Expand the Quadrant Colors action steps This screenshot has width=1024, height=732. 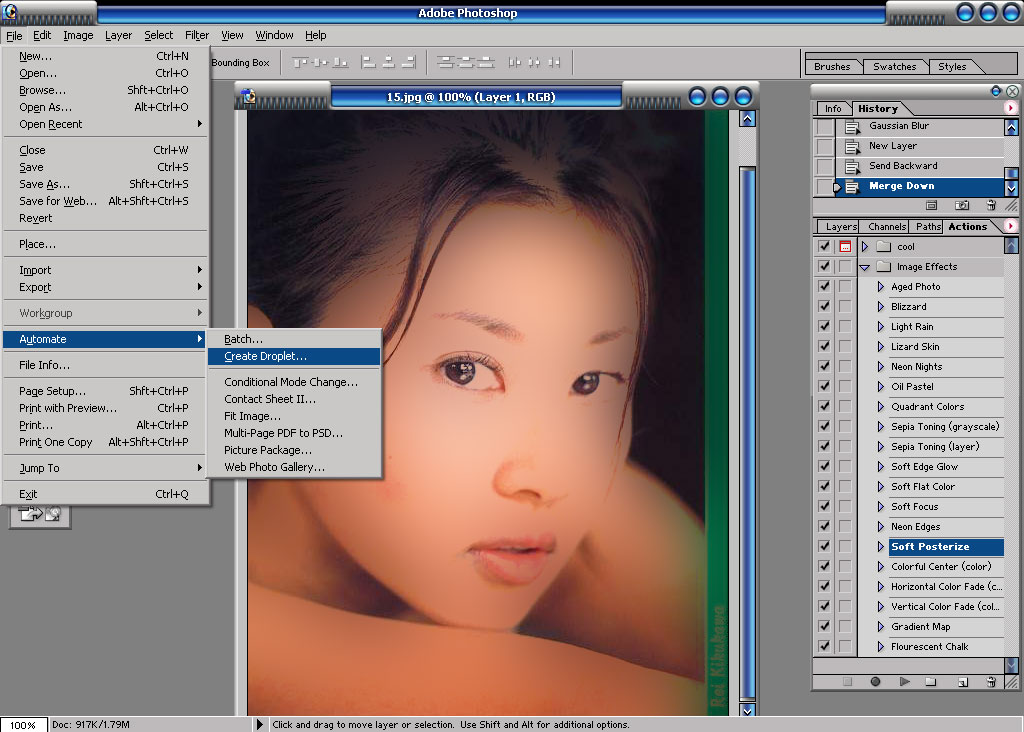click(x=880, y=406)
